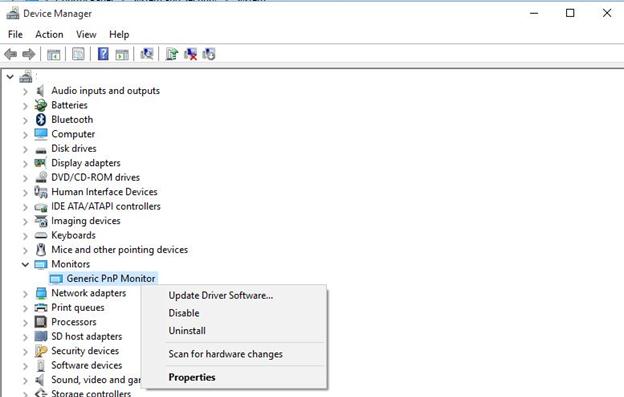Open the File menu
The width and height of the screenshot is (624, 397).
coord(15,35)
